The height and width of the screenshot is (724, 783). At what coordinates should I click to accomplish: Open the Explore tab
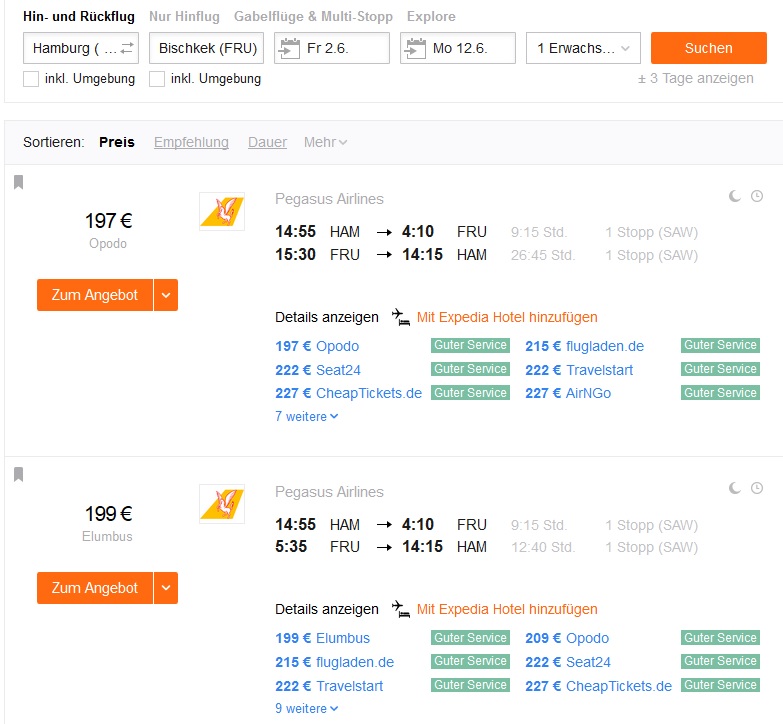coord(431,16)
